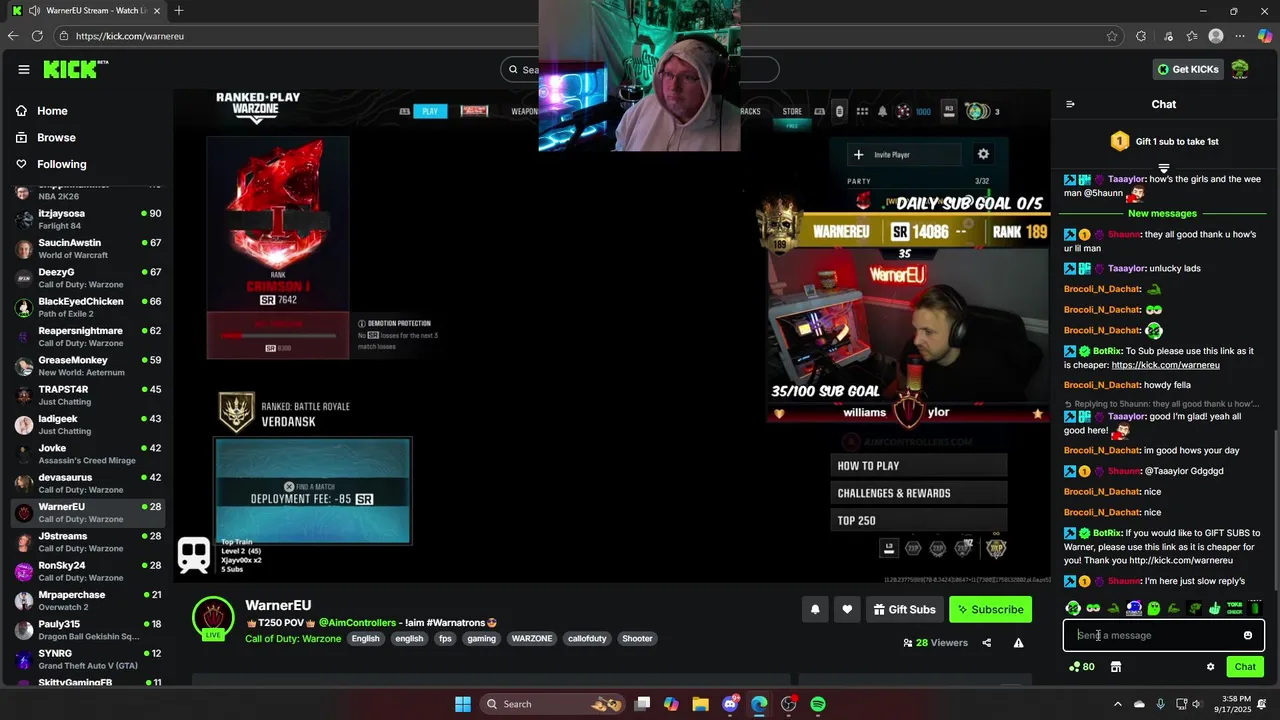This screenshot has height=720, width=1280.
Task: Click the 80 channel points balance
Action: [1081, 666]
